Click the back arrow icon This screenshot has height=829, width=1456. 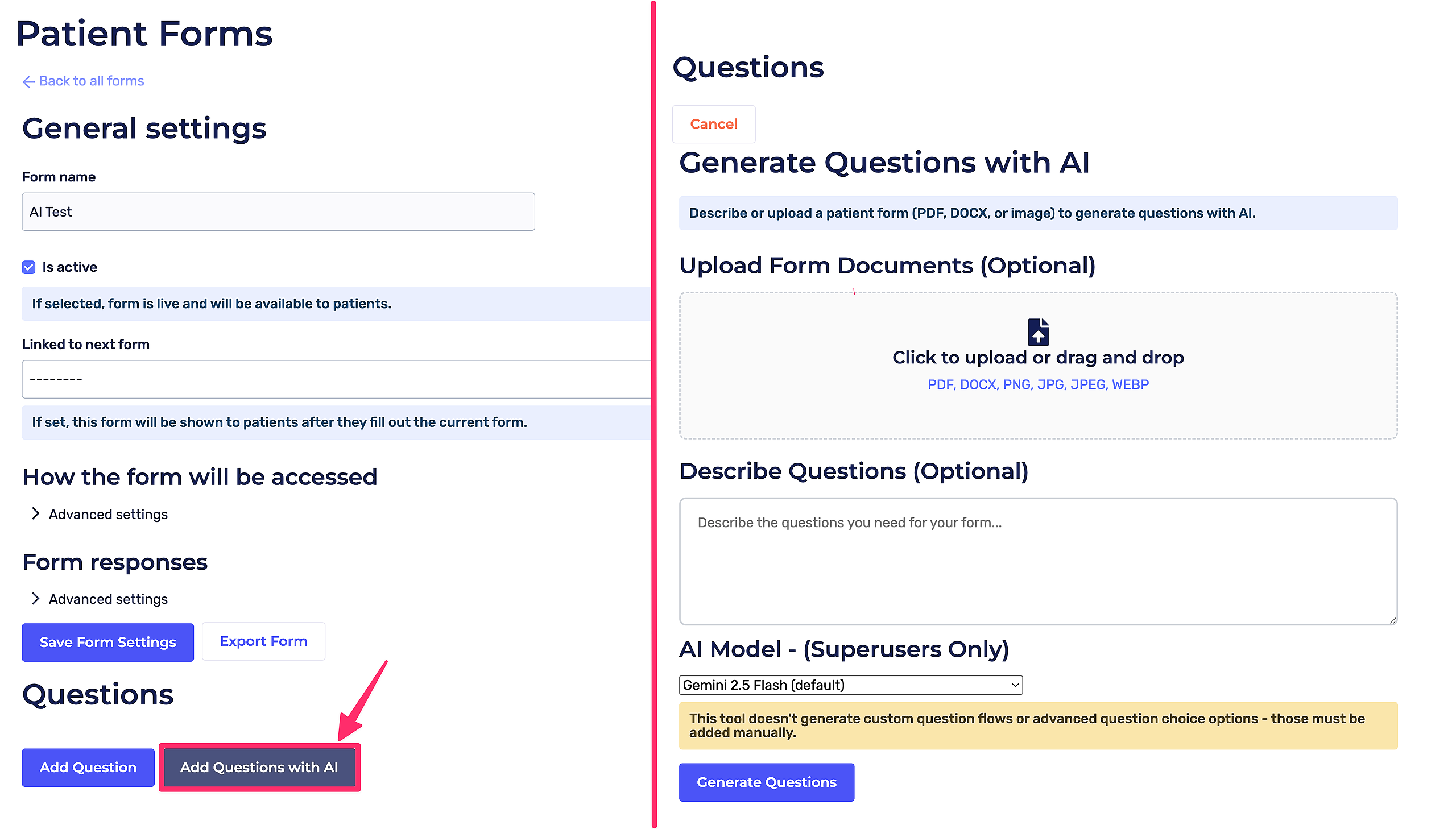[x=28, y=82]
